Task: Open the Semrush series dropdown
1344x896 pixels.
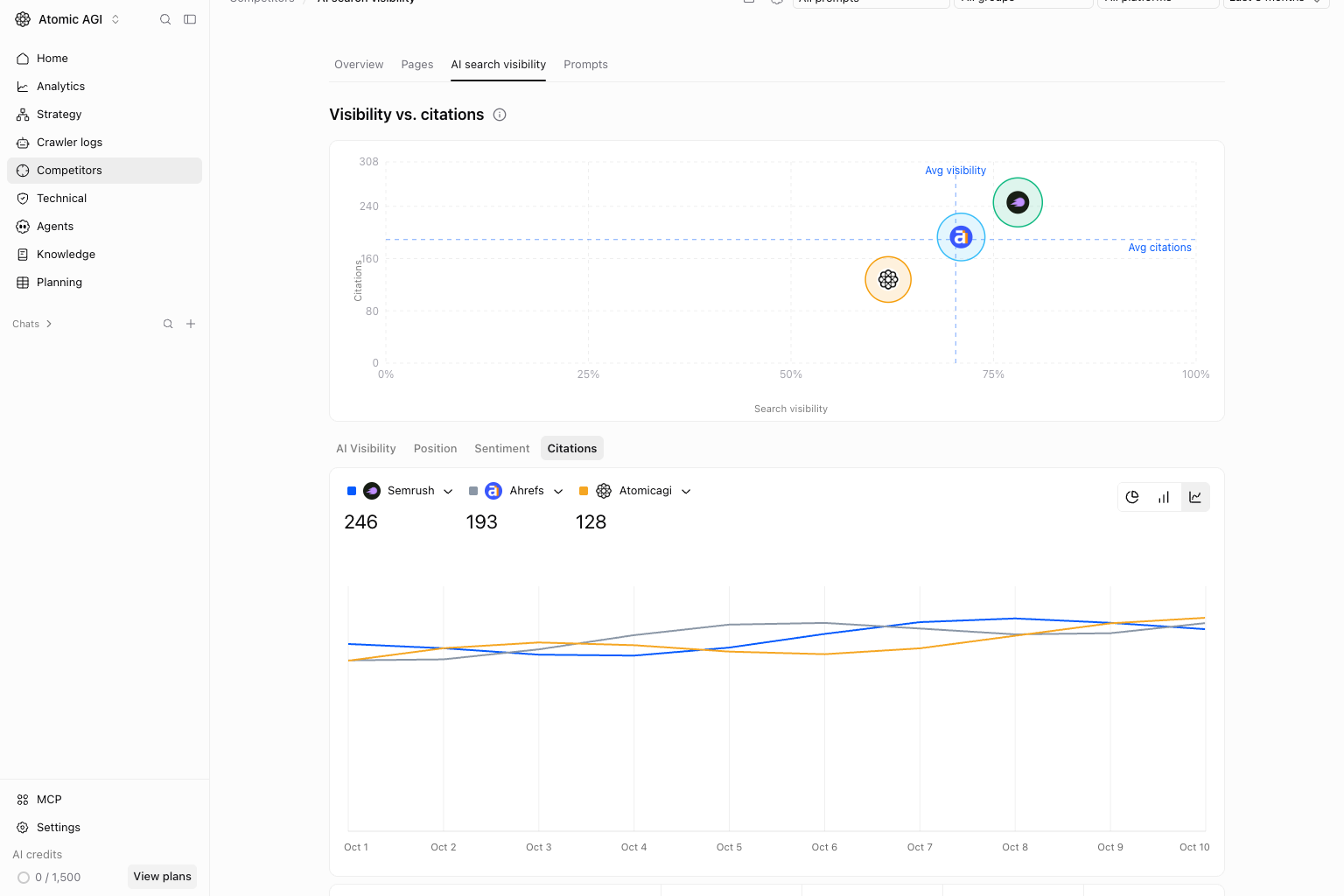Action: point(448,492)
